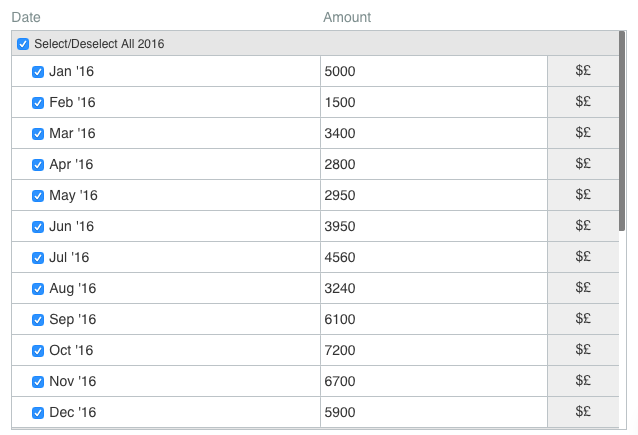The image size is (638, 435).
Task: Toggle currency button in Mar '16 row
Action: click(x=583, y=133)
